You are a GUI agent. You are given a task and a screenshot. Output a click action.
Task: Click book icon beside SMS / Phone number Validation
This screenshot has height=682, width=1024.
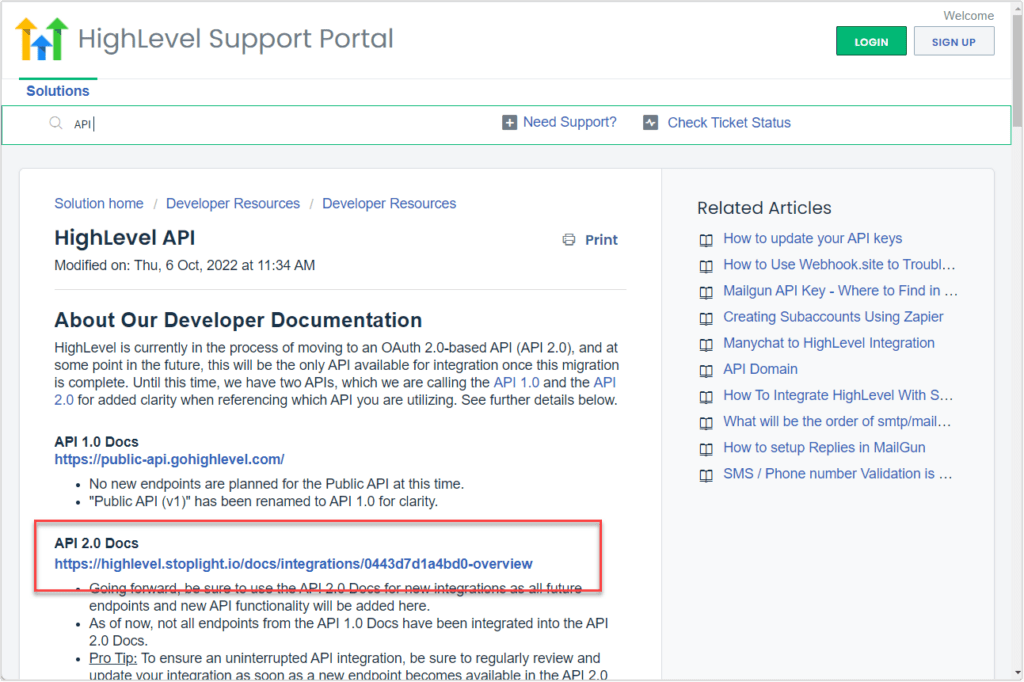point(706,475)
